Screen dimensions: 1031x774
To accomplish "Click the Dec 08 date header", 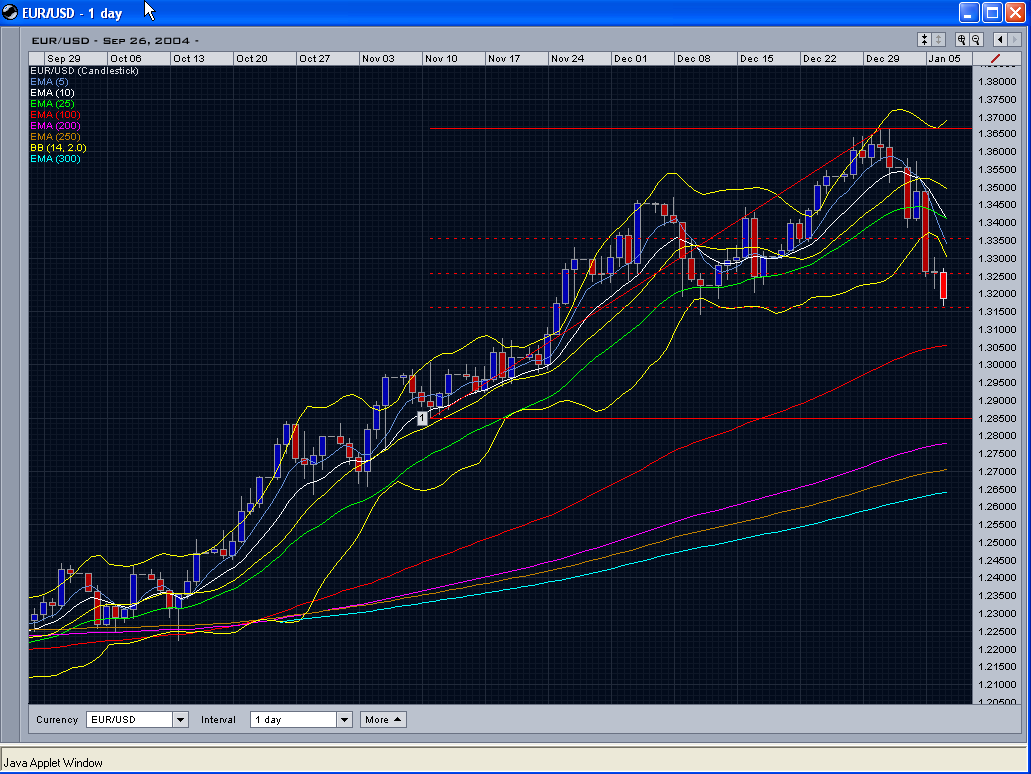I will pos(694,59).
